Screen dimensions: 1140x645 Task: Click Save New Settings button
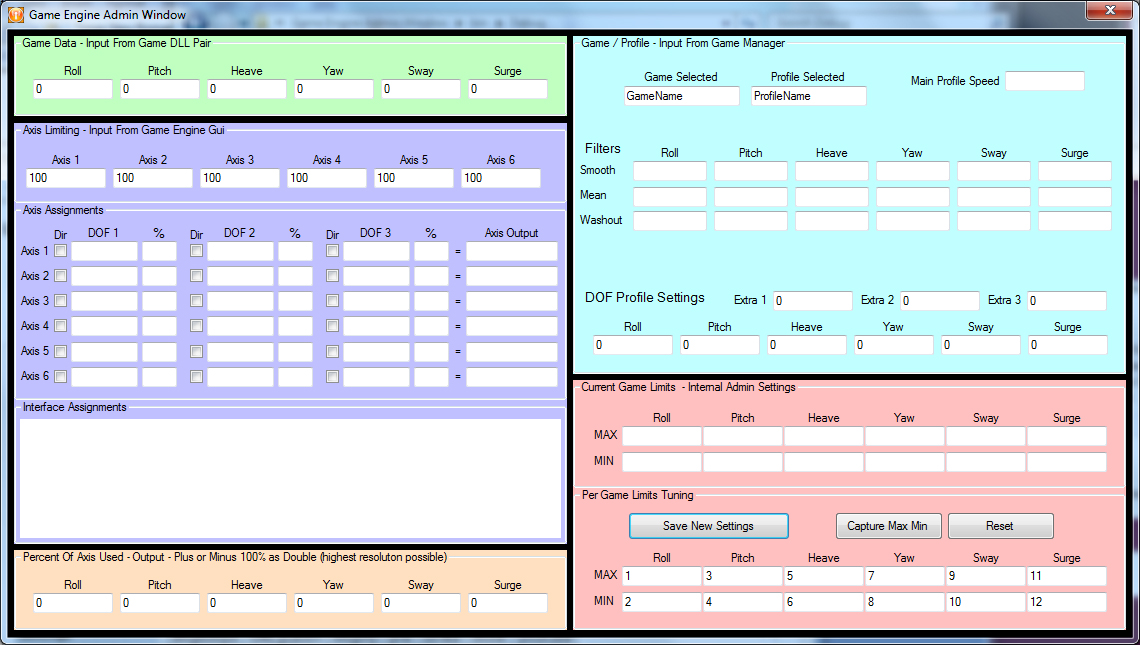(x=708, y=526)
